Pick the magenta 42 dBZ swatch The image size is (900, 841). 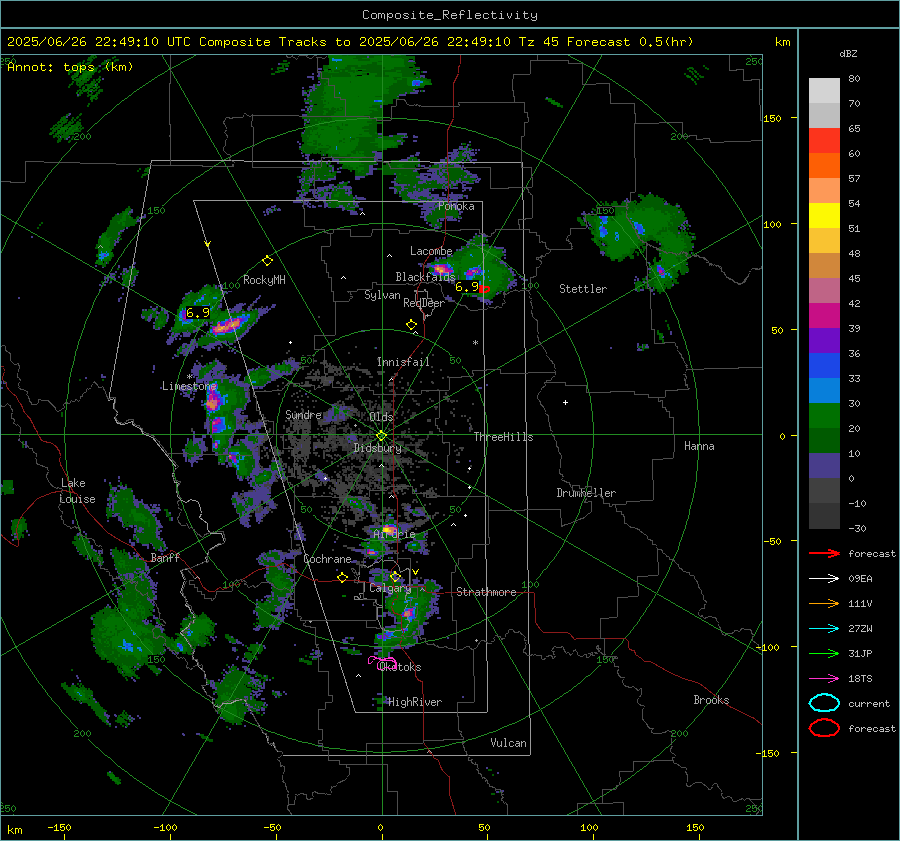coord(824,315)
